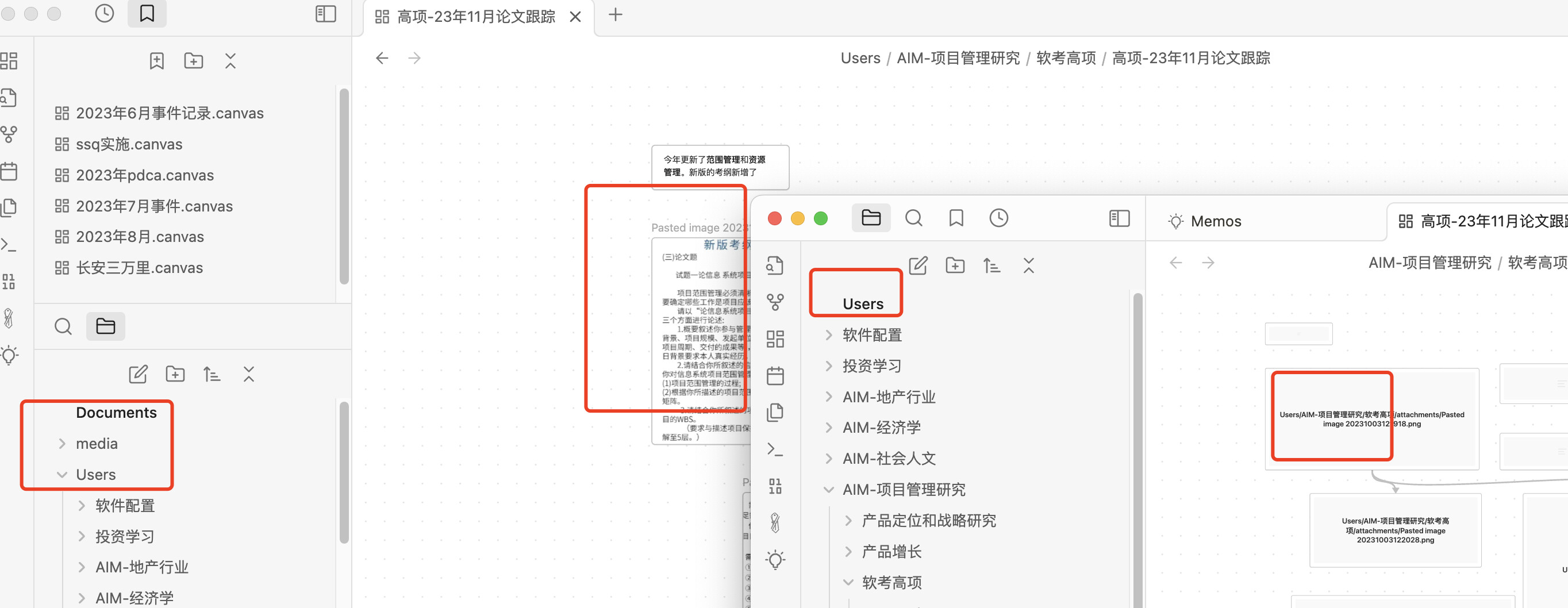1568x608 pixels.
Task: Collapse all folders in inset window explorer
Action: pyautogui.click(x=1029, y=265)
